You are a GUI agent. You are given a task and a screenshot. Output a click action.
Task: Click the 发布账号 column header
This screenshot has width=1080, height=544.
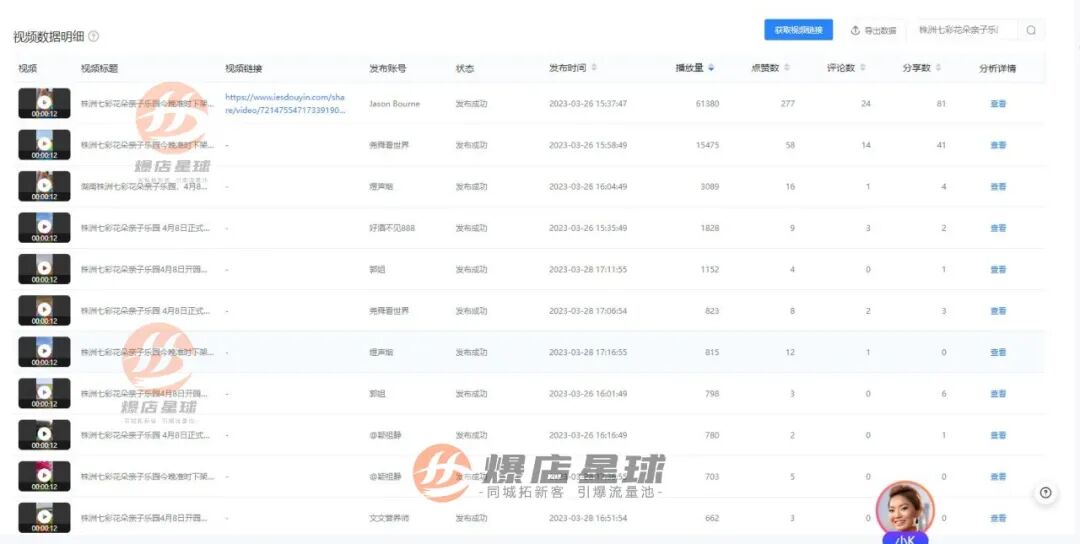point(388,68)
